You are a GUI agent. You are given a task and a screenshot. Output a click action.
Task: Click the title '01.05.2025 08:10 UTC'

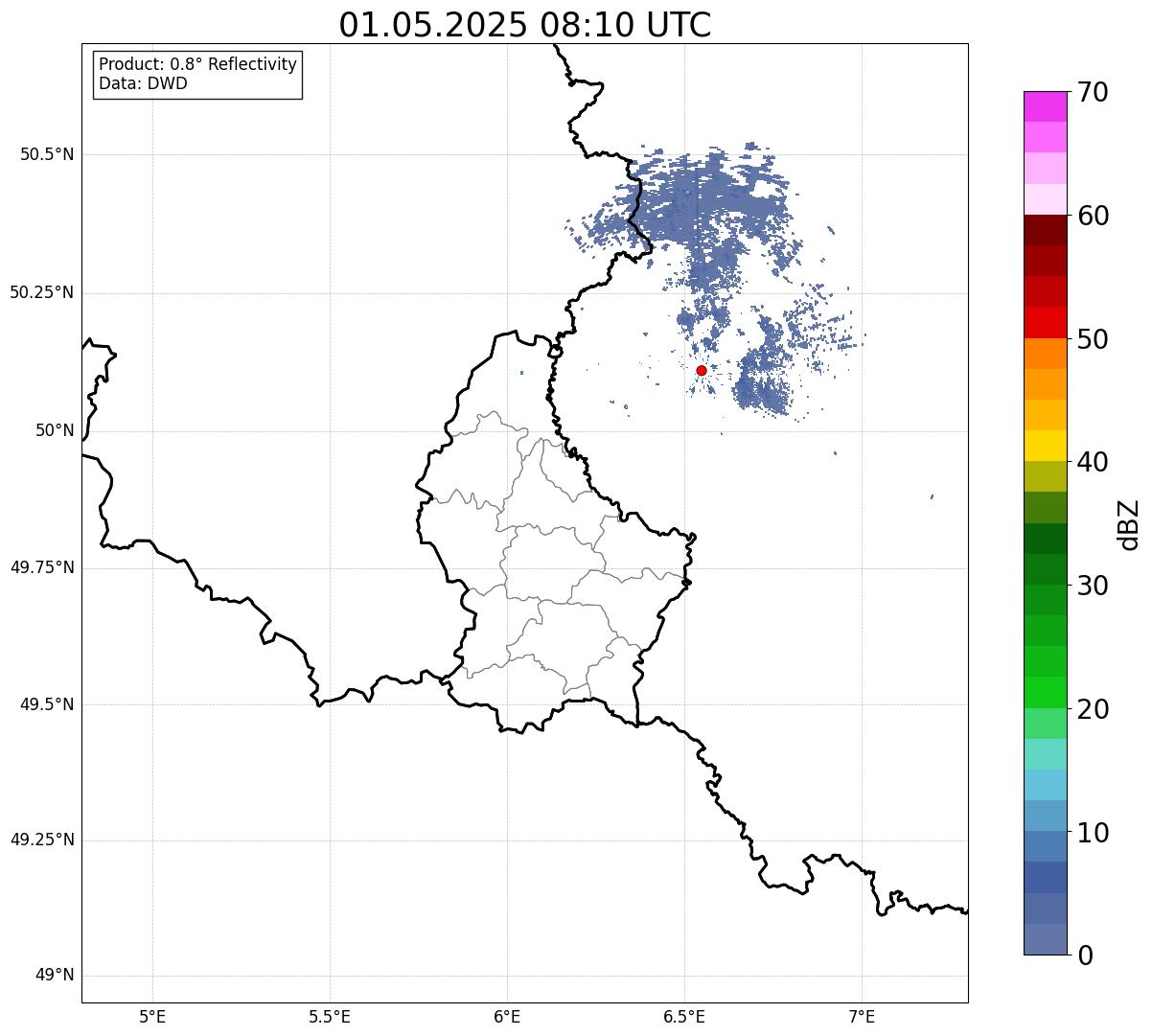tap(525, 25)
